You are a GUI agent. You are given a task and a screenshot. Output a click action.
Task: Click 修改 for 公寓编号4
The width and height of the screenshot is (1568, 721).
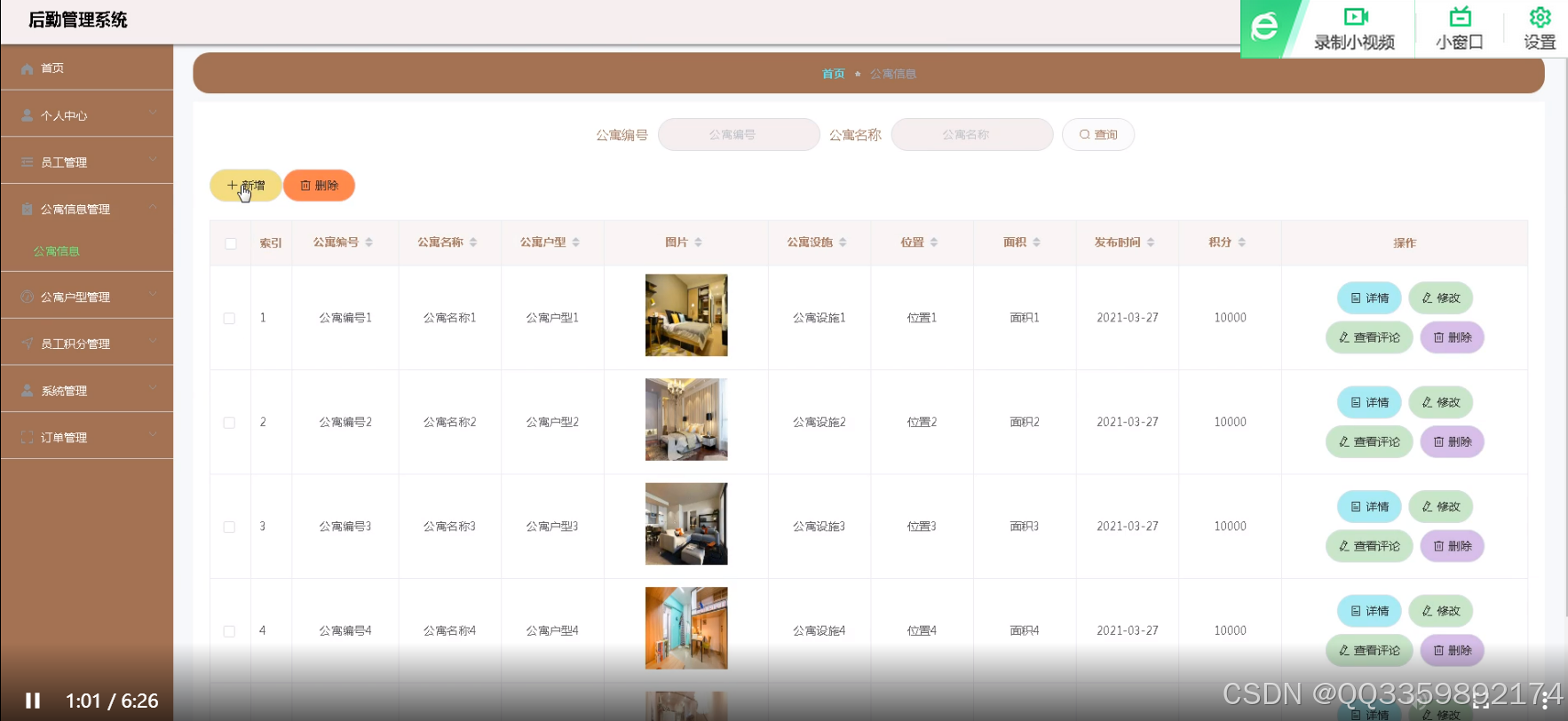[1441, 611]
